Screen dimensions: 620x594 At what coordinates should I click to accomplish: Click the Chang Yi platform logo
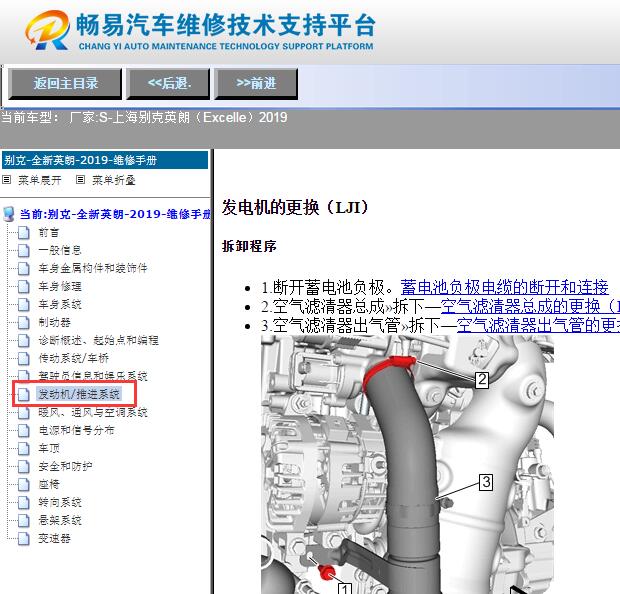(200, 30)
